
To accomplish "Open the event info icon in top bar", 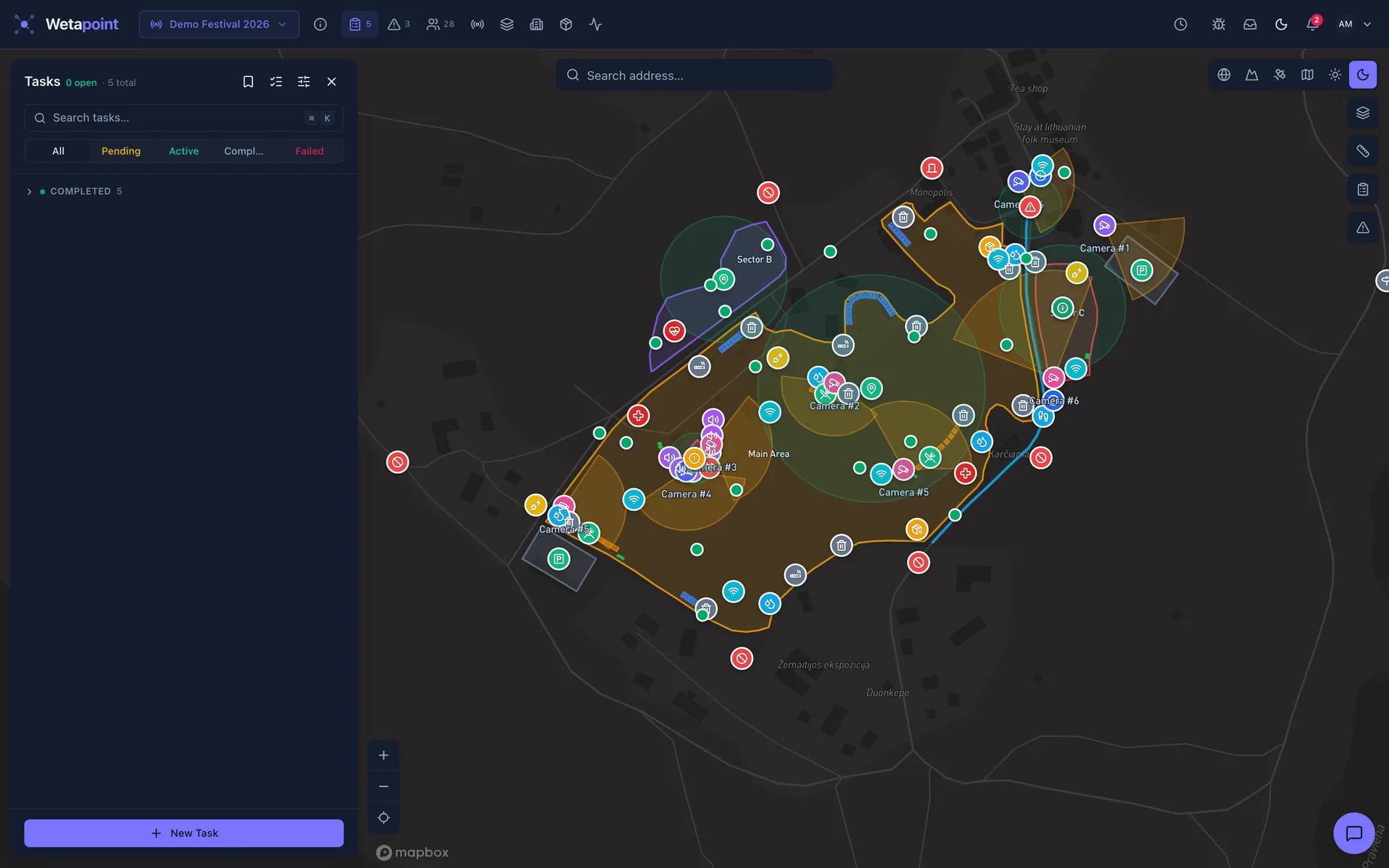I will click(x=320, y=25).
